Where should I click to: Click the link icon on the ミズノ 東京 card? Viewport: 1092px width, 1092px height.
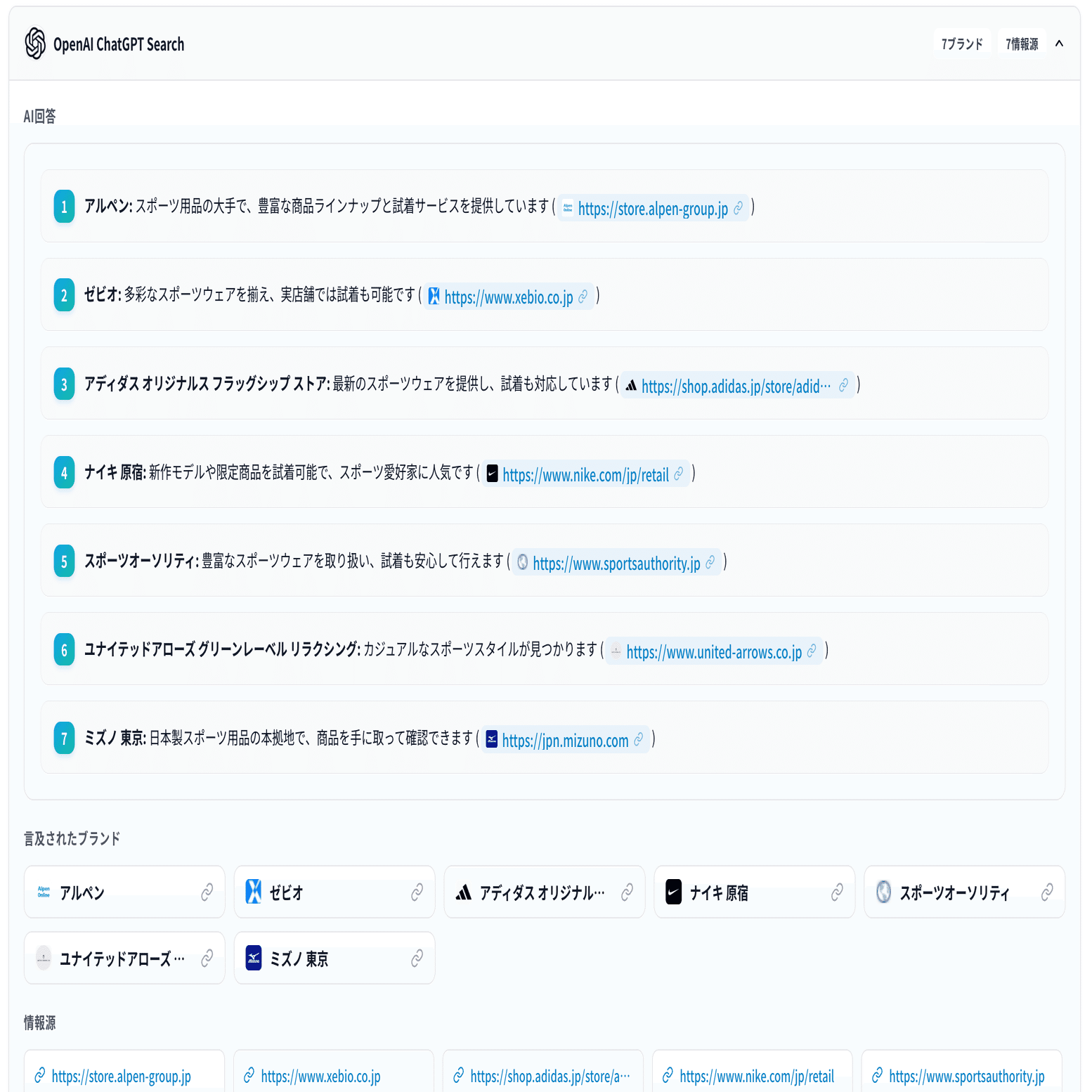coord(417,958)
